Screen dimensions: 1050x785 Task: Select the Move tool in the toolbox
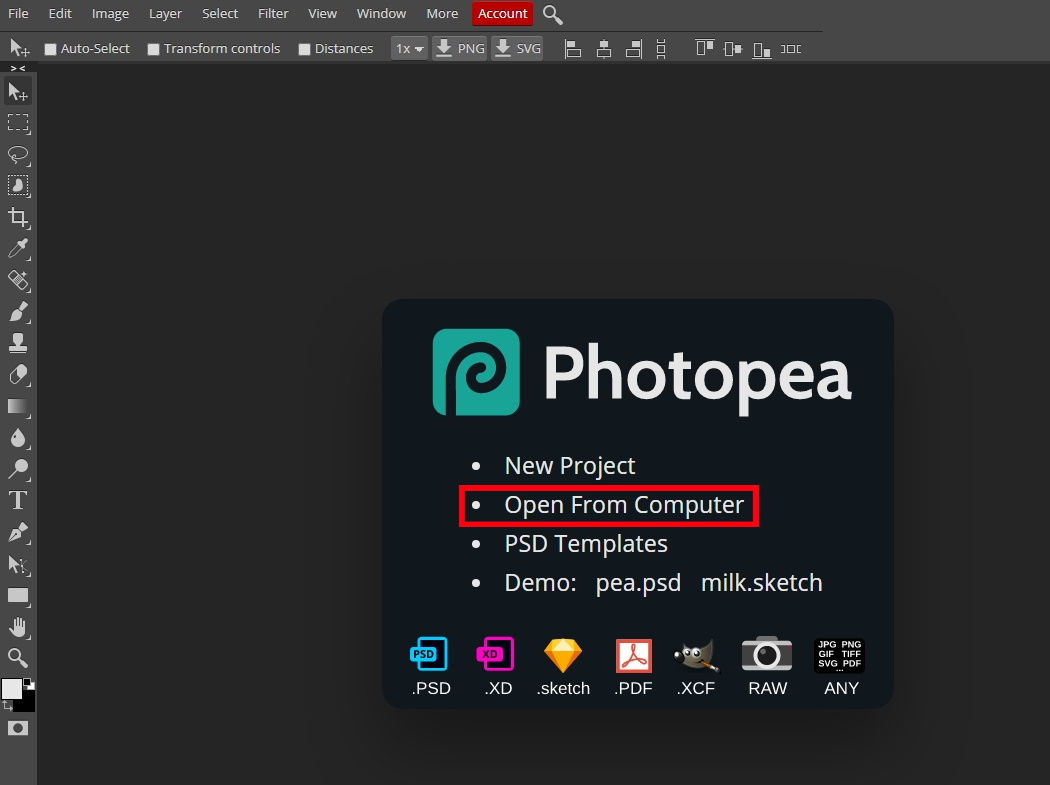(18, 91)
